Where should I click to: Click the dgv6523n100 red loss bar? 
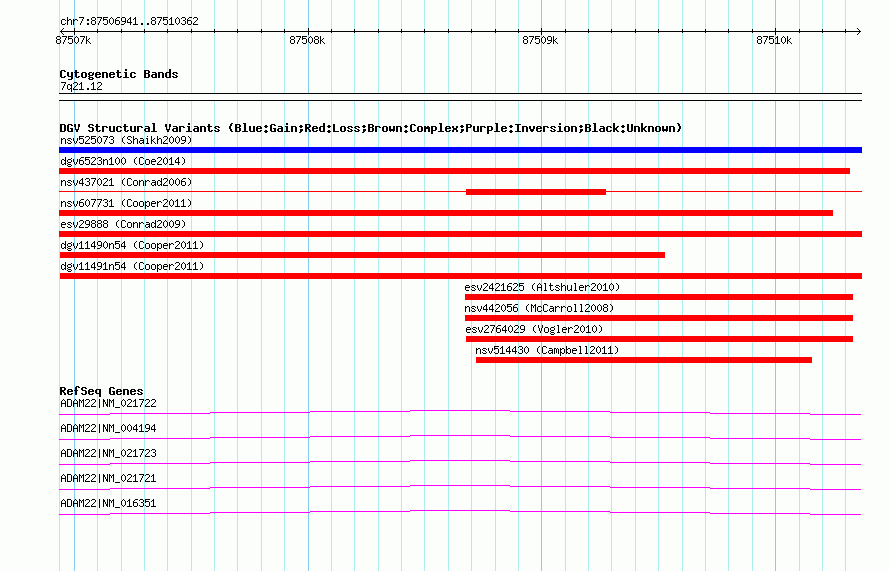[x=455, y=171]
